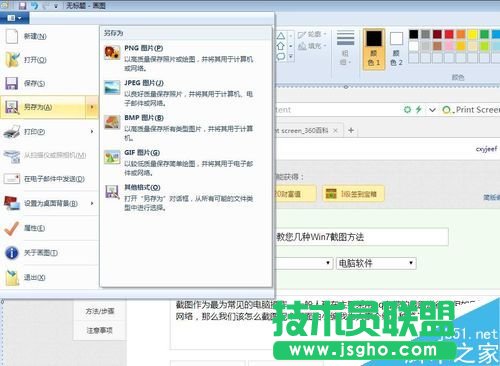
Task: Choose Send in e-mail (在电子邮件中发送)
Action: tap(50, 179)
